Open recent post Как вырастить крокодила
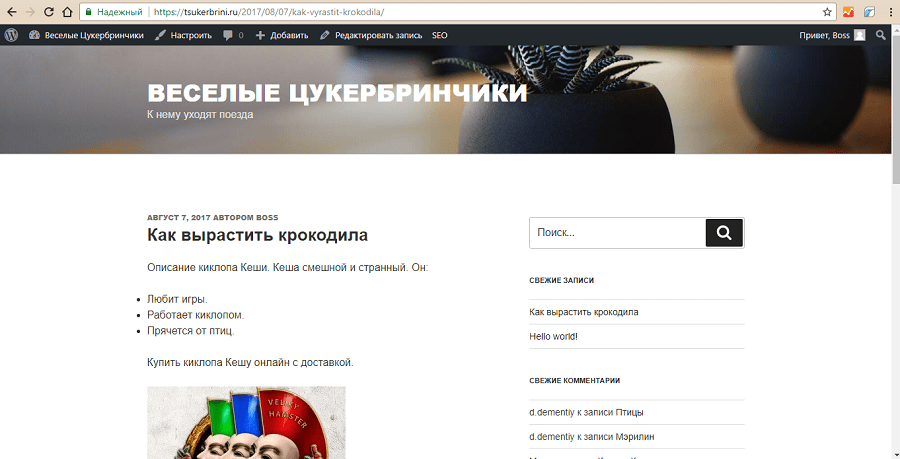This screenshot has width=900, height=459. point(584,312)
